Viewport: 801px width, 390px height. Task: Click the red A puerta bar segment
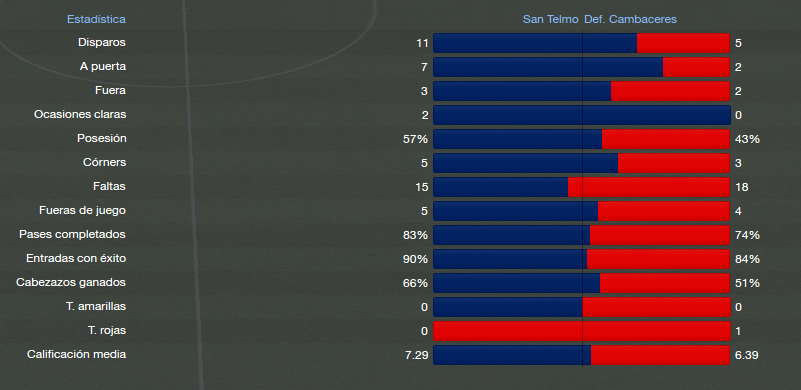click(x=696, y=67)
